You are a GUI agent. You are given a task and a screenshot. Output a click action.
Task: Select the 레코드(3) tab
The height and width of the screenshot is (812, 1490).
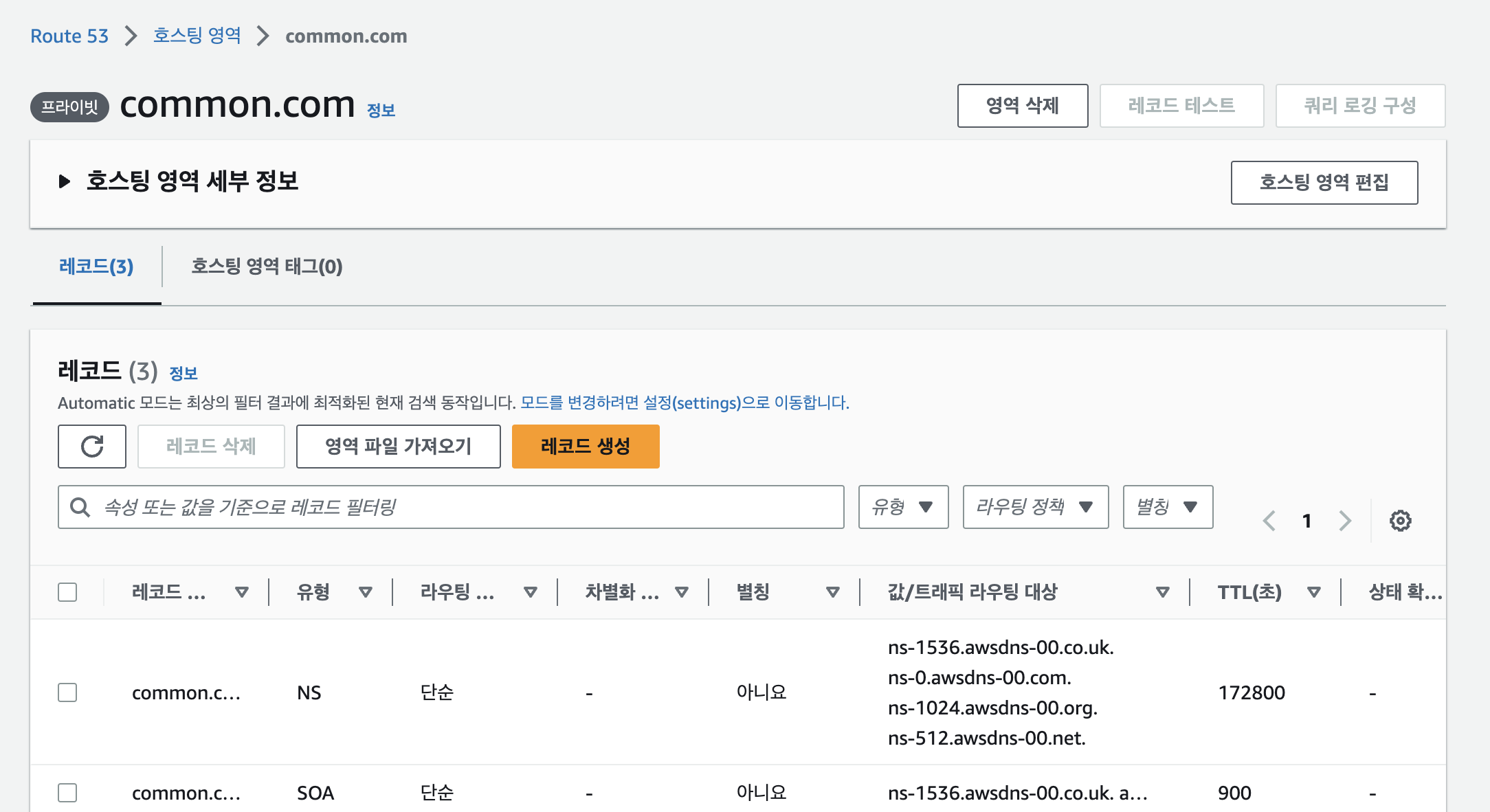[96, 267]
